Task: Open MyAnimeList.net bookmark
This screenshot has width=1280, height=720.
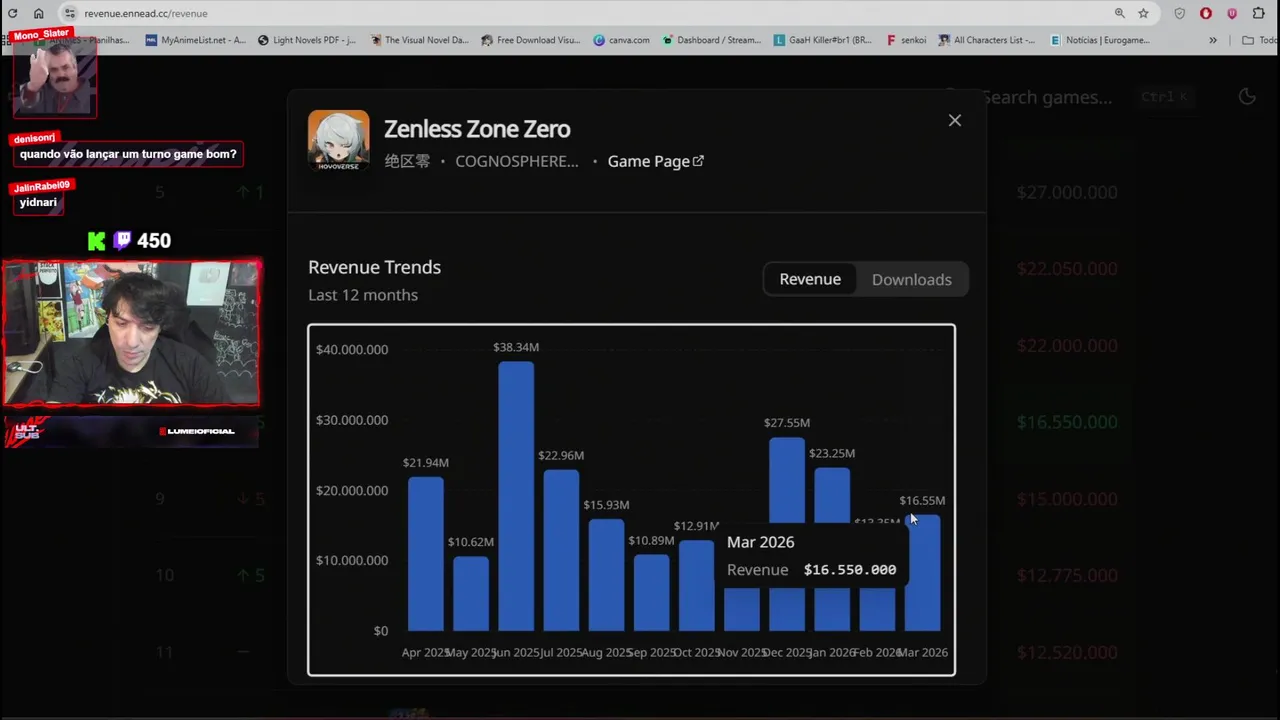Action: 195,40
